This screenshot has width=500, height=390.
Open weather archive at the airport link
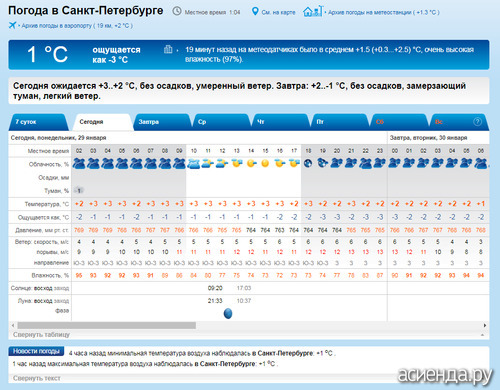pyautogui.click(x=77, y=26)
